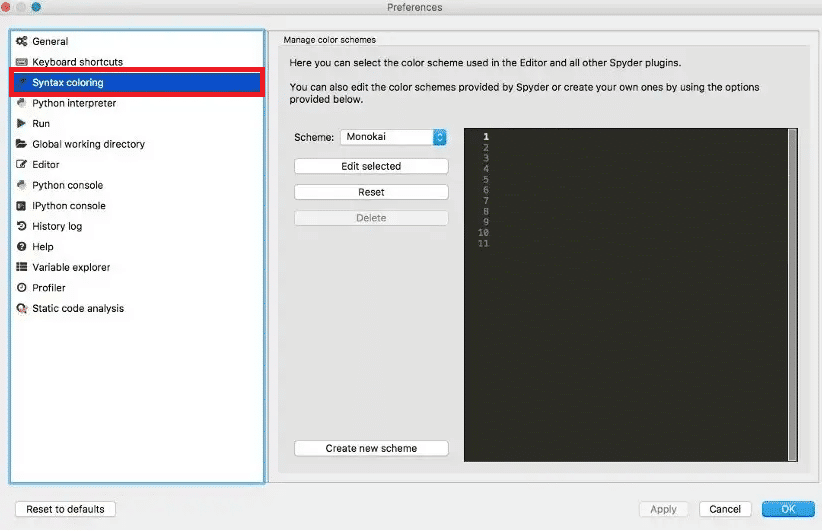Select Static code analysis entry
Viewport: 822px width, 531px height.
point(137,308)
